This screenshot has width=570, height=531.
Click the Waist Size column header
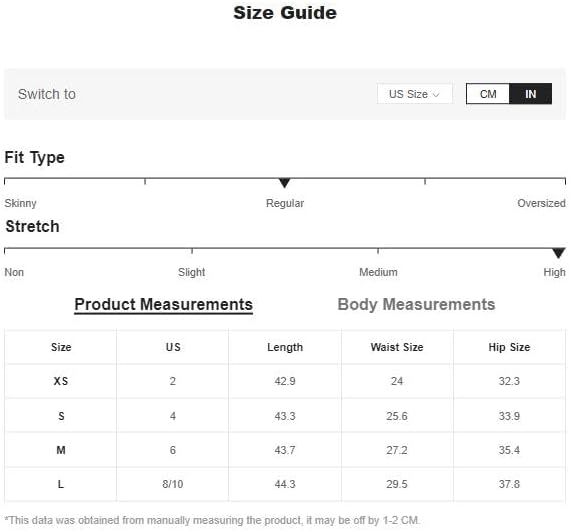[397, 347]
